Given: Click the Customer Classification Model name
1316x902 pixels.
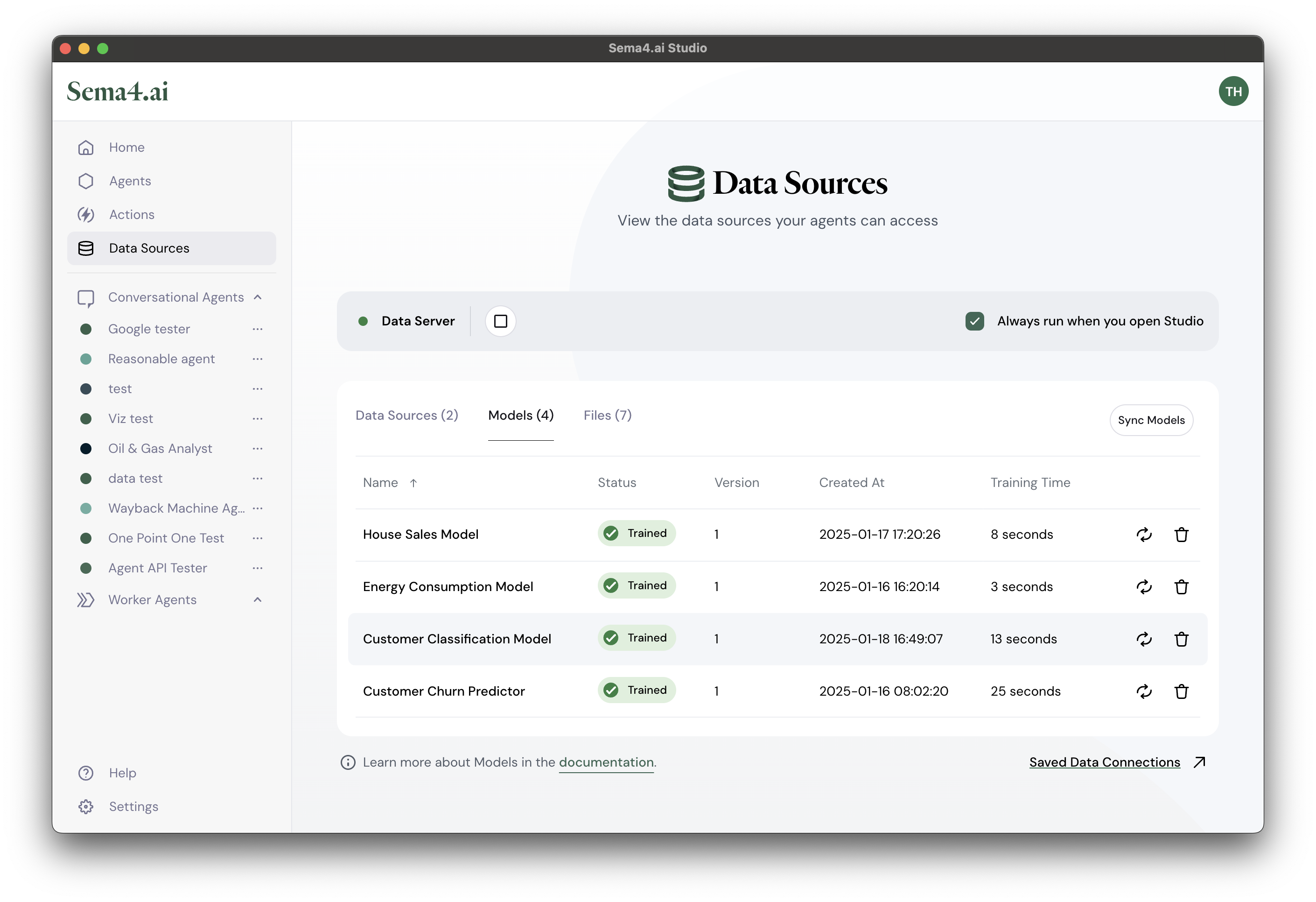Looking at the screenshot, I should [x=456, y=639].
